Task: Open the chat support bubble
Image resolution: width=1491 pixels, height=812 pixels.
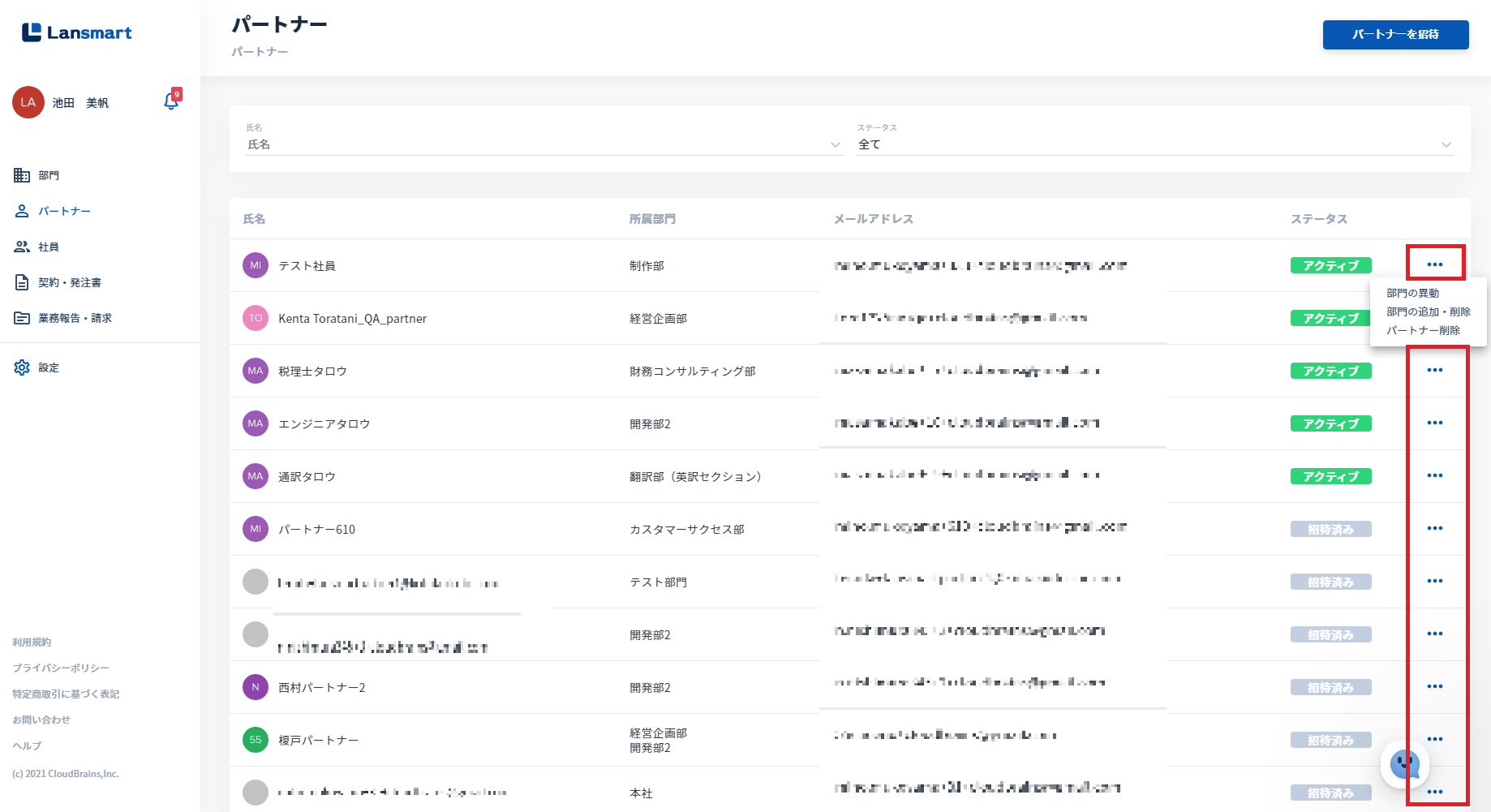Action: [x=1405, y=763]
